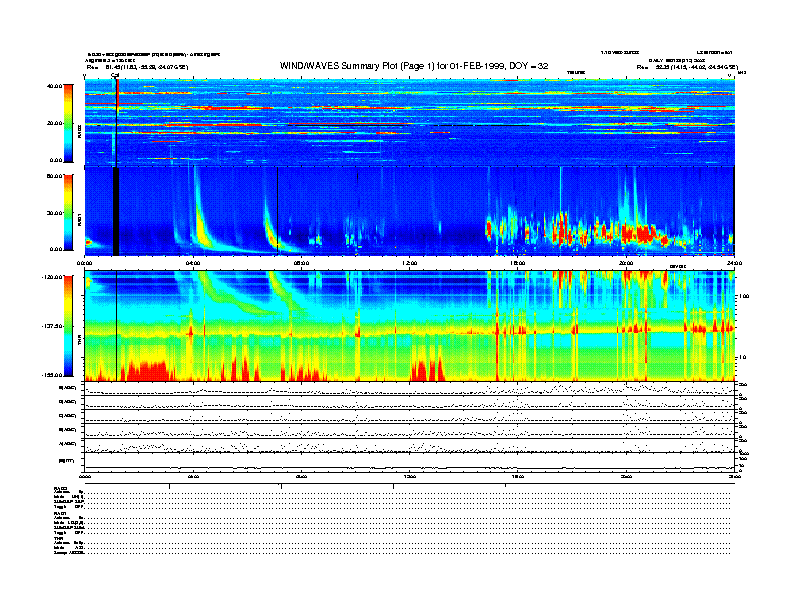792x612 pixels.
Task: Click the RAD1 heading in the status block
Action: pyautogui.click(x=60, y=514)
